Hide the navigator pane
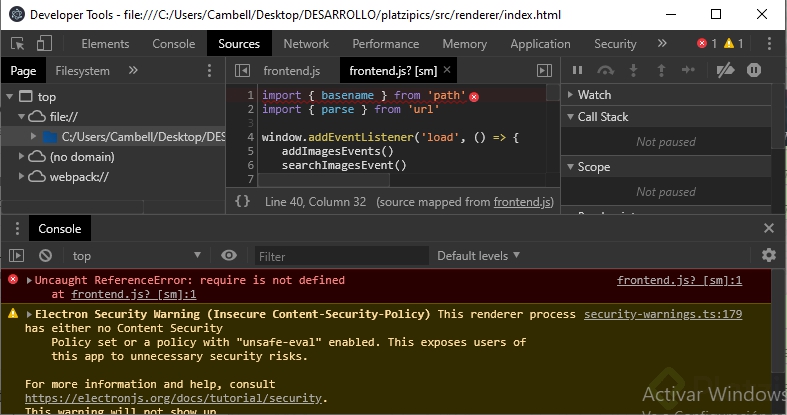The image size is (787, 415). pos(241,71)
